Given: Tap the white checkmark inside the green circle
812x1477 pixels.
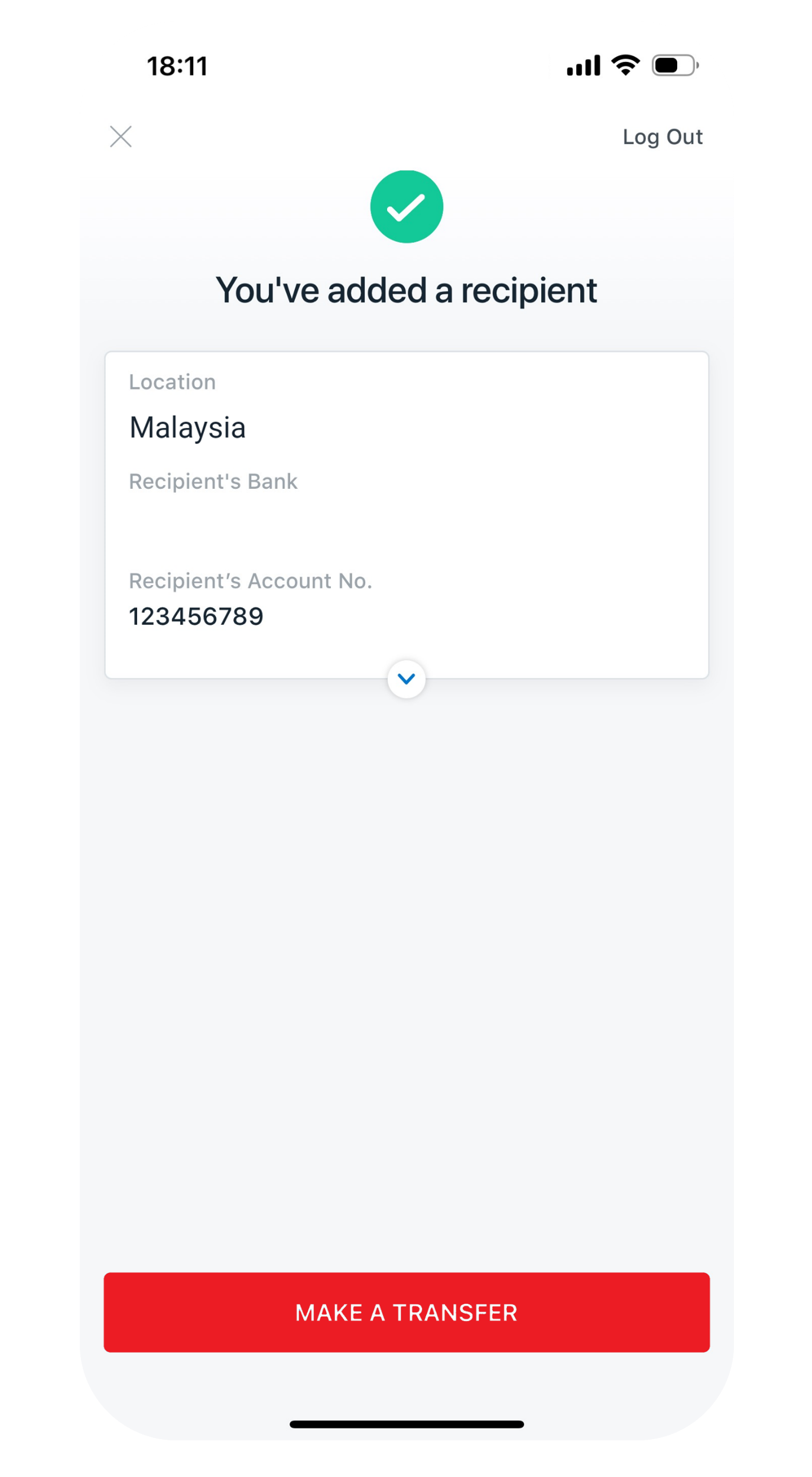Looking at the screenshot, I should [406, 207].
